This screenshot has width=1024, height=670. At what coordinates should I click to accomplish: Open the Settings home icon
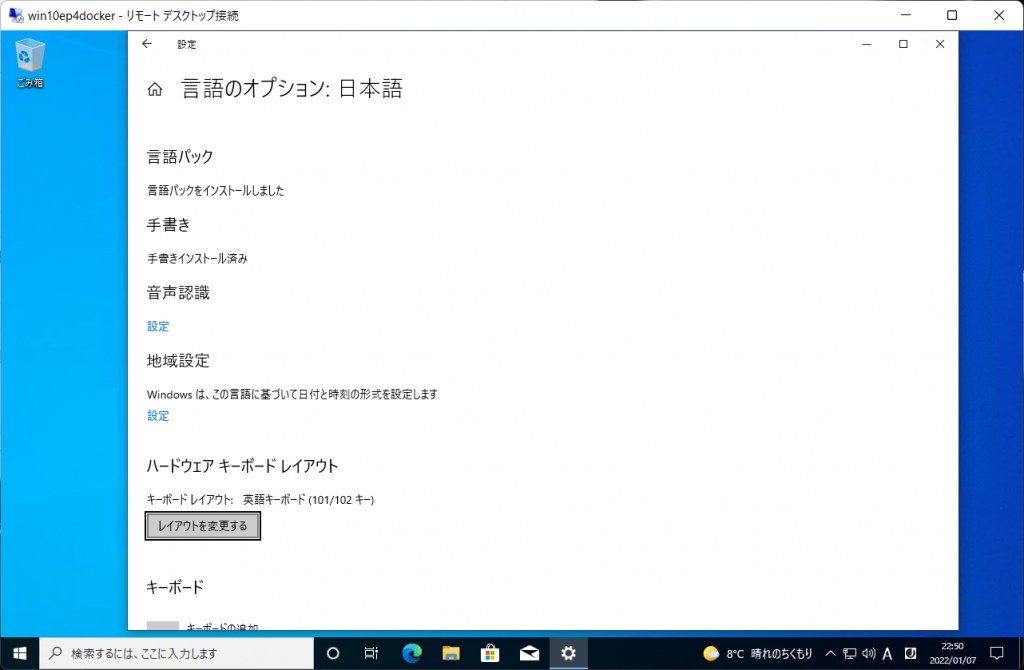pyautogui.click(x=155, y=89)
